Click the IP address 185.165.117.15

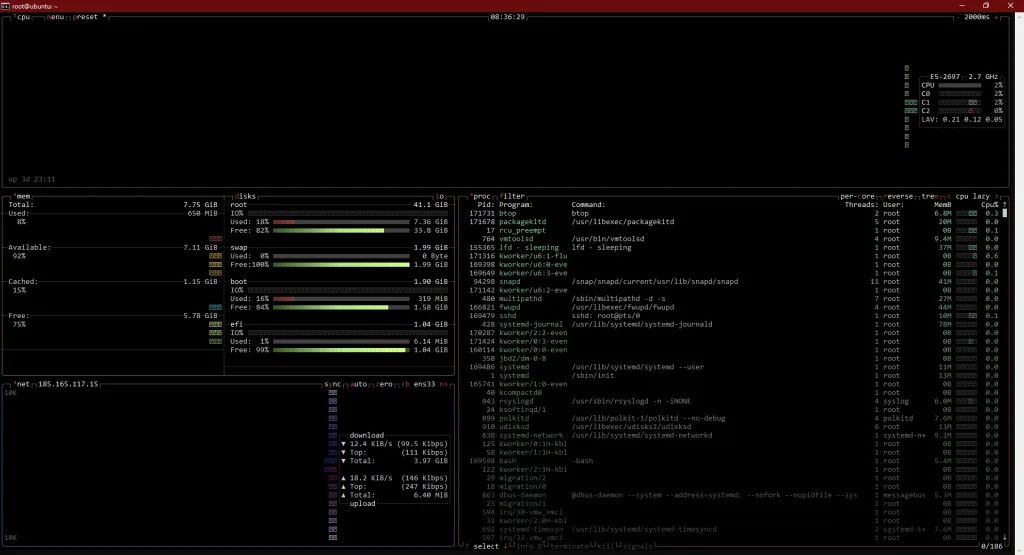[68, 384]
